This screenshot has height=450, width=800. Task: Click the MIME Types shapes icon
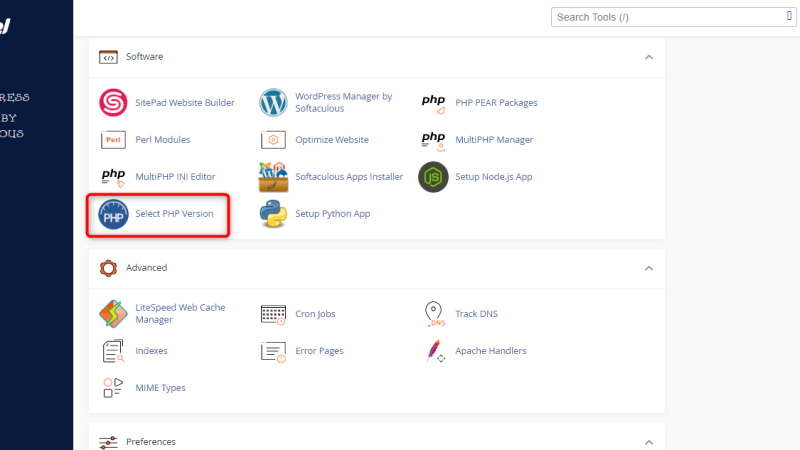click(113, 388)
